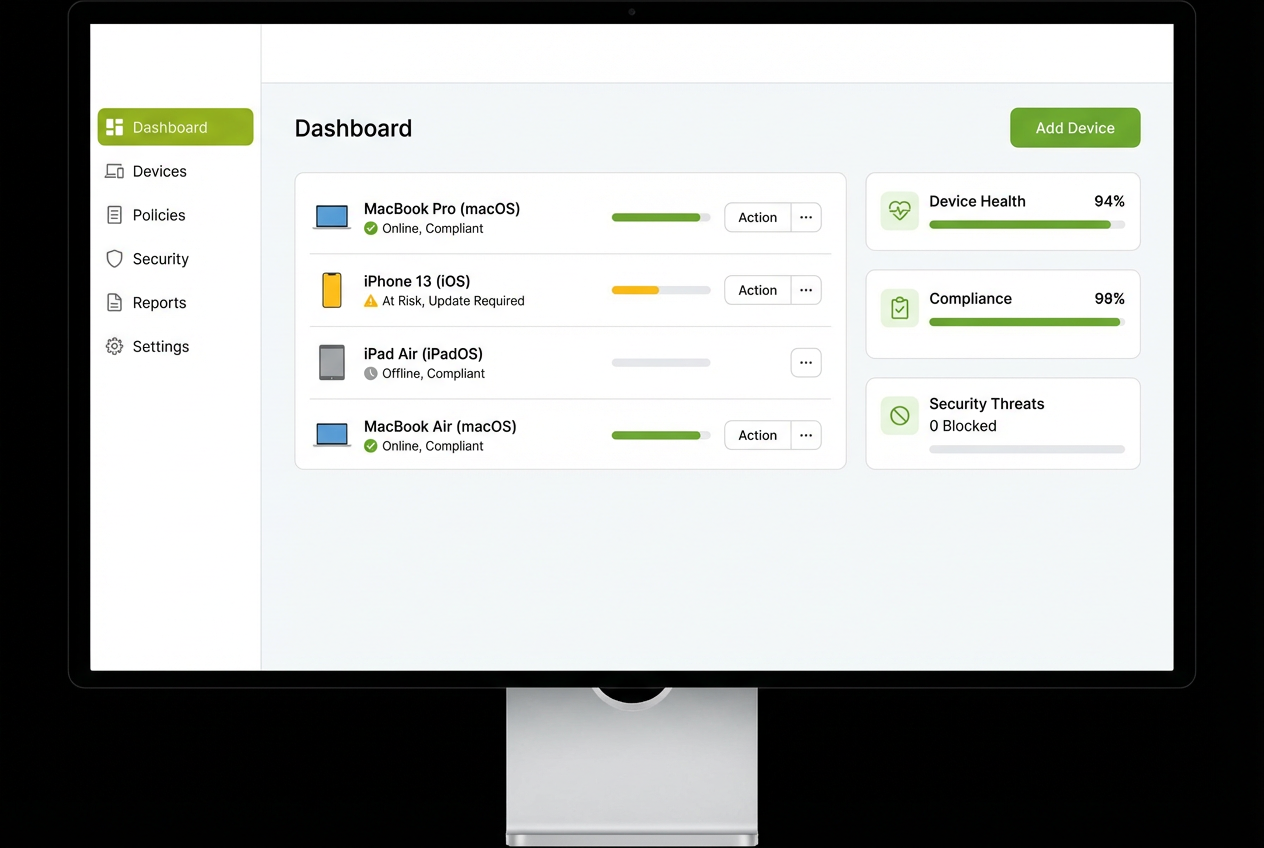The width and height of the screenshot is (1264, 848).
Task: Switch to the Dashboard section
Action: [x=170, y=127]
